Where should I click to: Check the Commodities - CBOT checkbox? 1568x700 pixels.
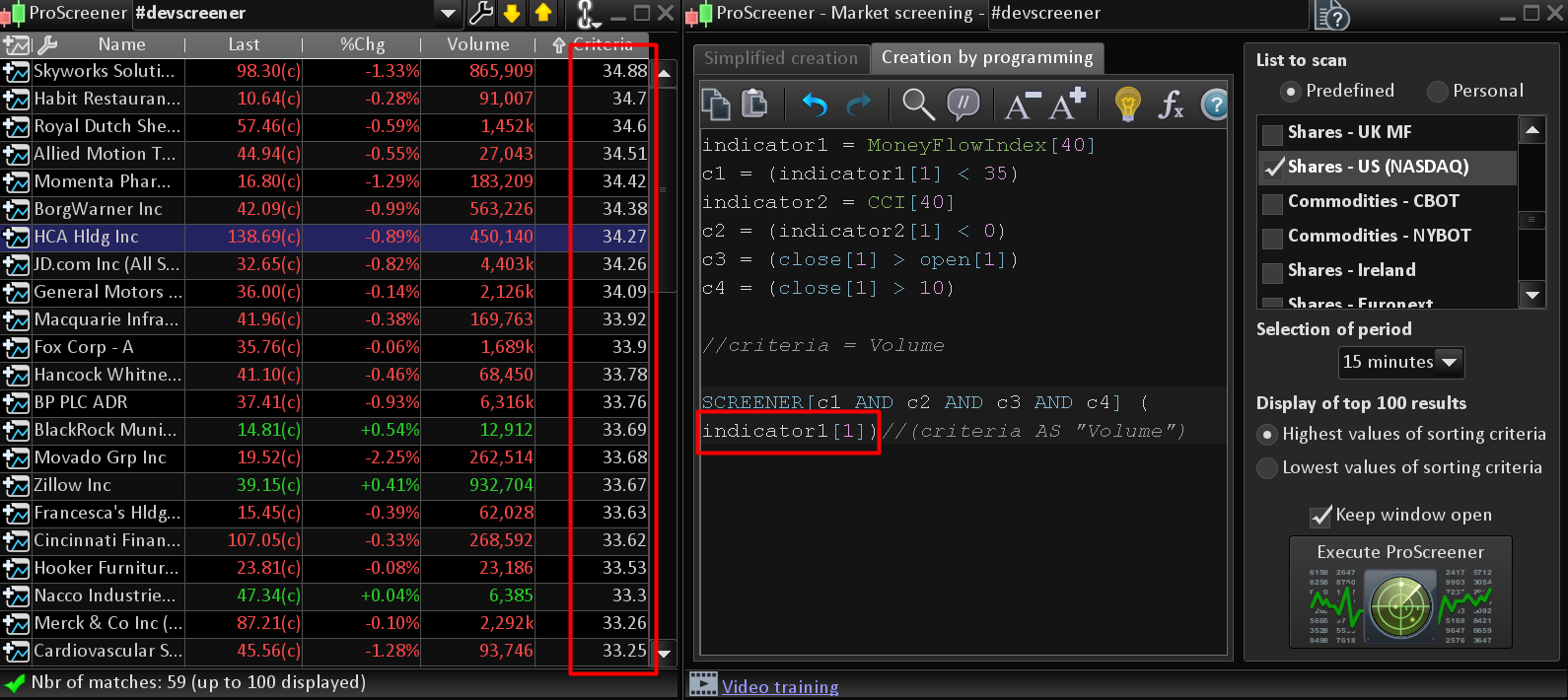(1273, 202)
